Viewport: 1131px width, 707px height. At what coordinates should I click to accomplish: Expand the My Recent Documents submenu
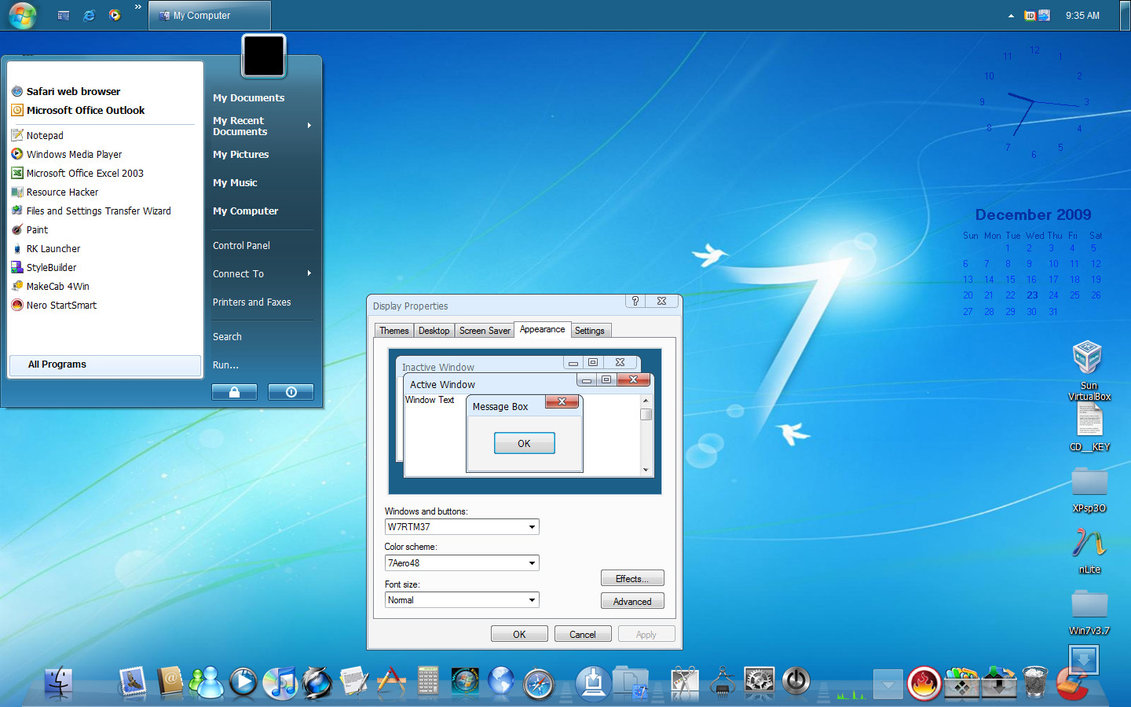(x=262, y=126)
